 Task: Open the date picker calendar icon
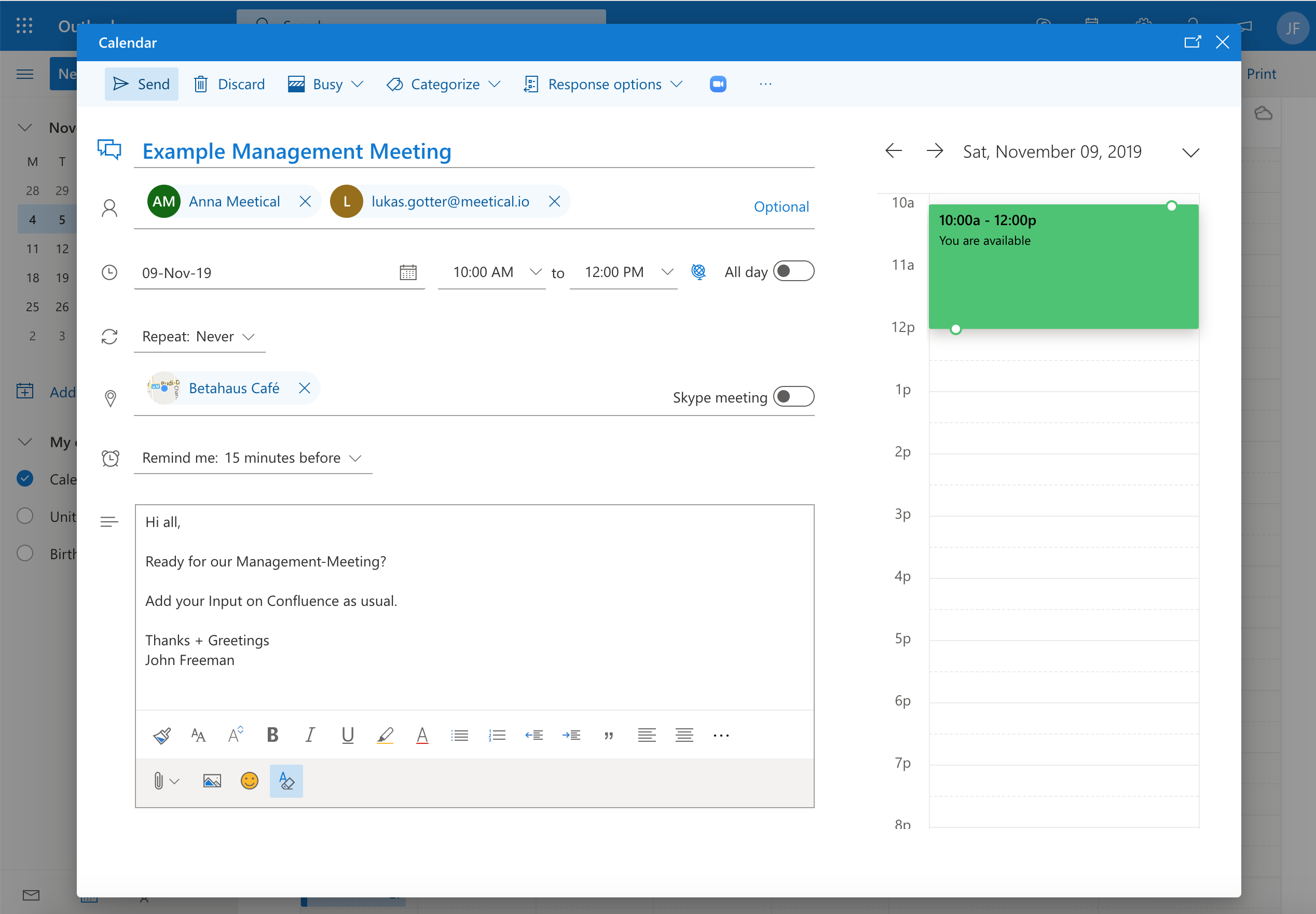pos(408,273)
